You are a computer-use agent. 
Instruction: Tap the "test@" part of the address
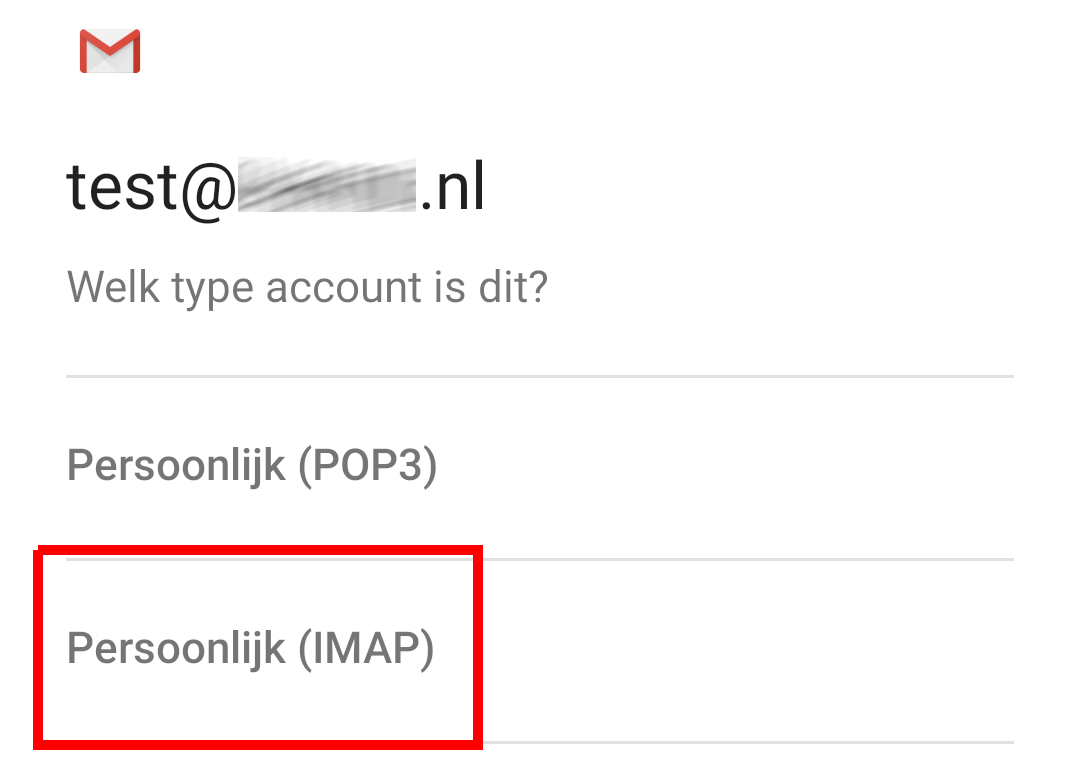pyautogui.click(x=150, y=189)
